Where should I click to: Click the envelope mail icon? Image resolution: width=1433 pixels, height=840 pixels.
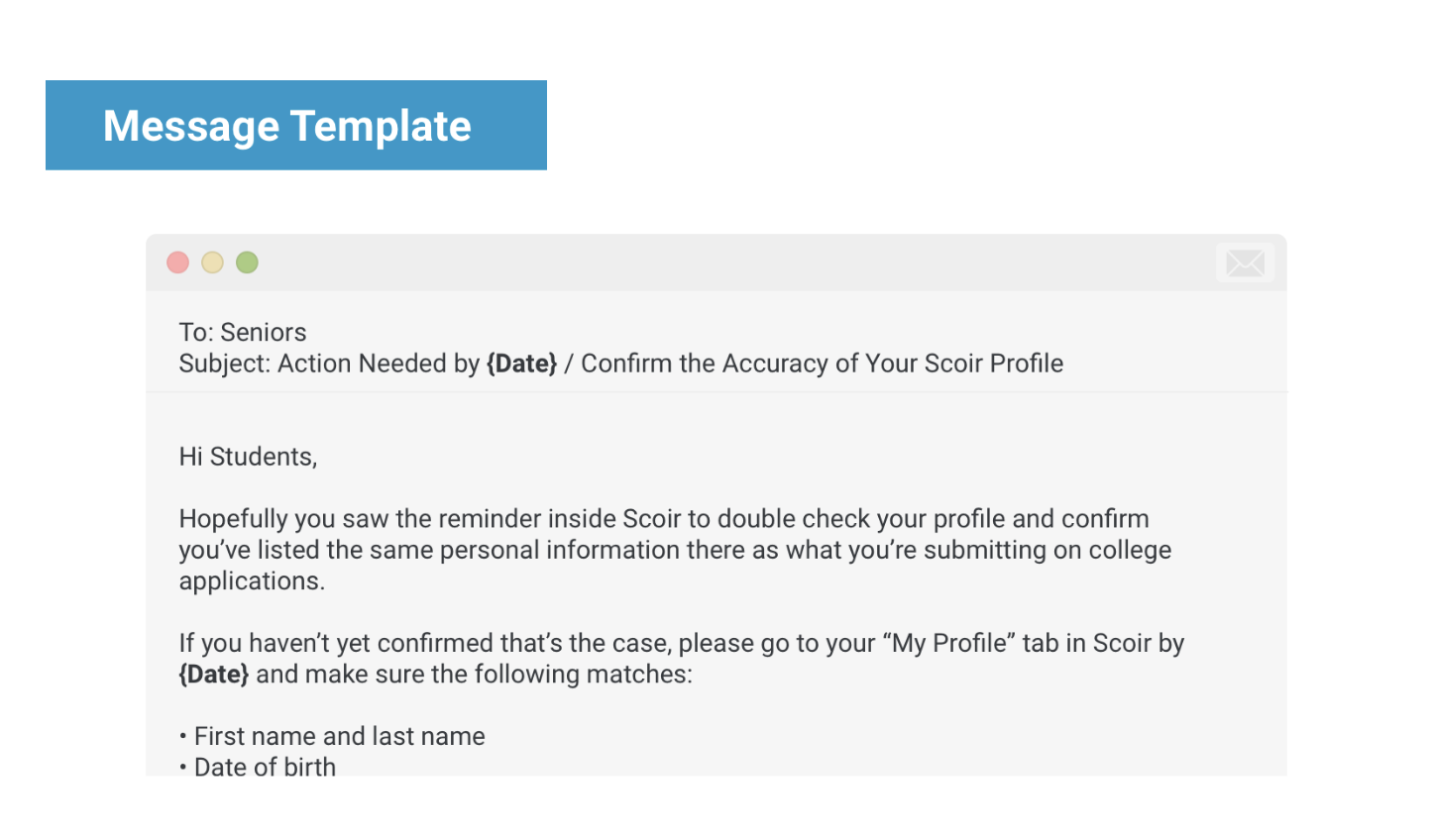(1245, 262)
